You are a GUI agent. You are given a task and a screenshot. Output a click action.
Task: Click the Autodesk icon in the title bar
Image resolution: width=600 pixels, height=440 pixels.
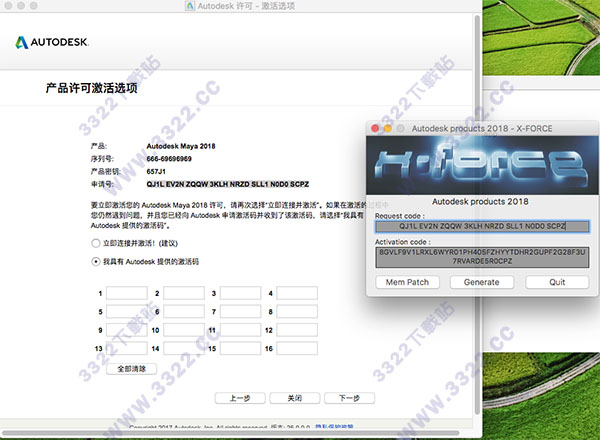pos(190,6)
